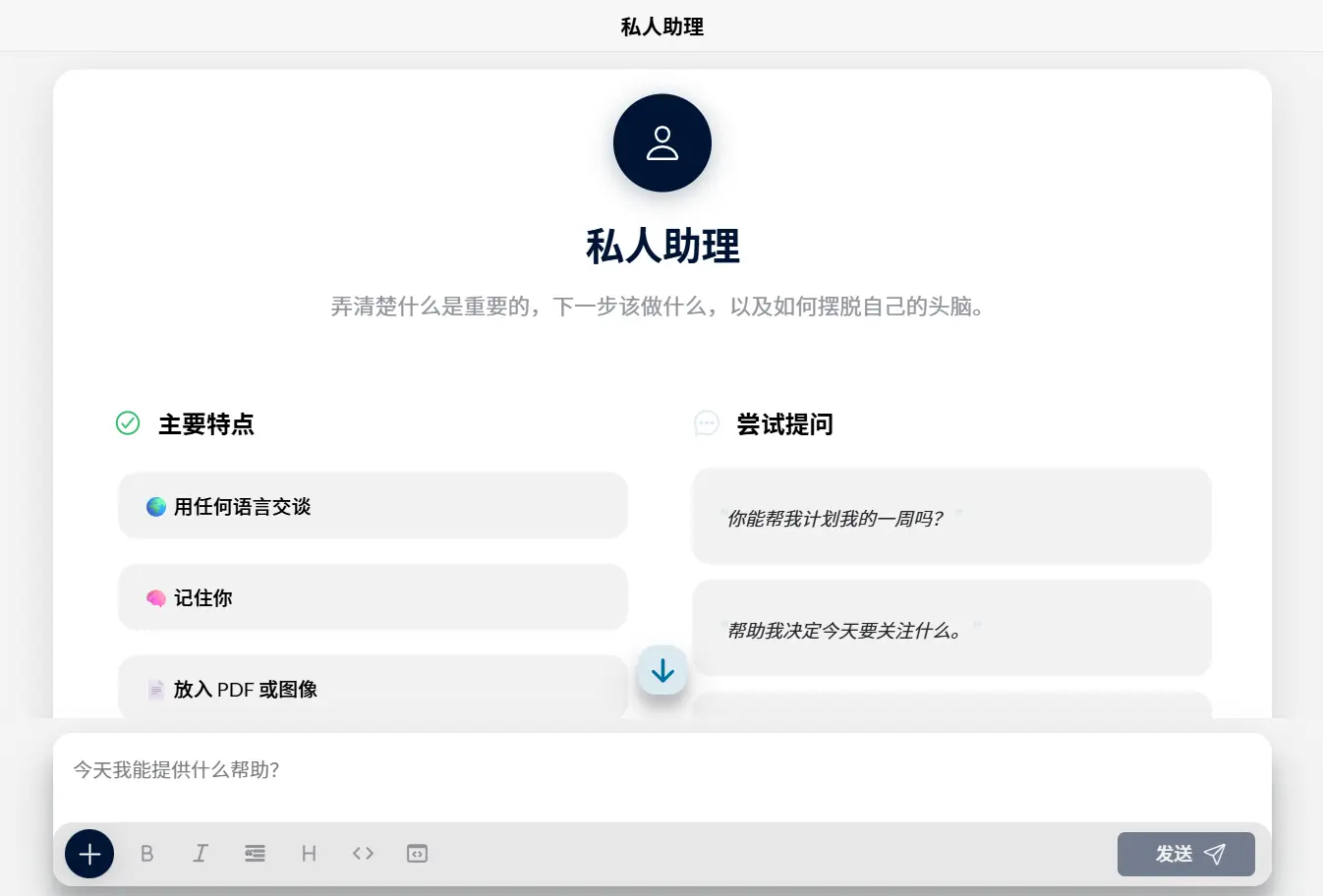
Task: Select the prompt 你能帮我计划我的一周吗
Action: (x=951, y=518)
